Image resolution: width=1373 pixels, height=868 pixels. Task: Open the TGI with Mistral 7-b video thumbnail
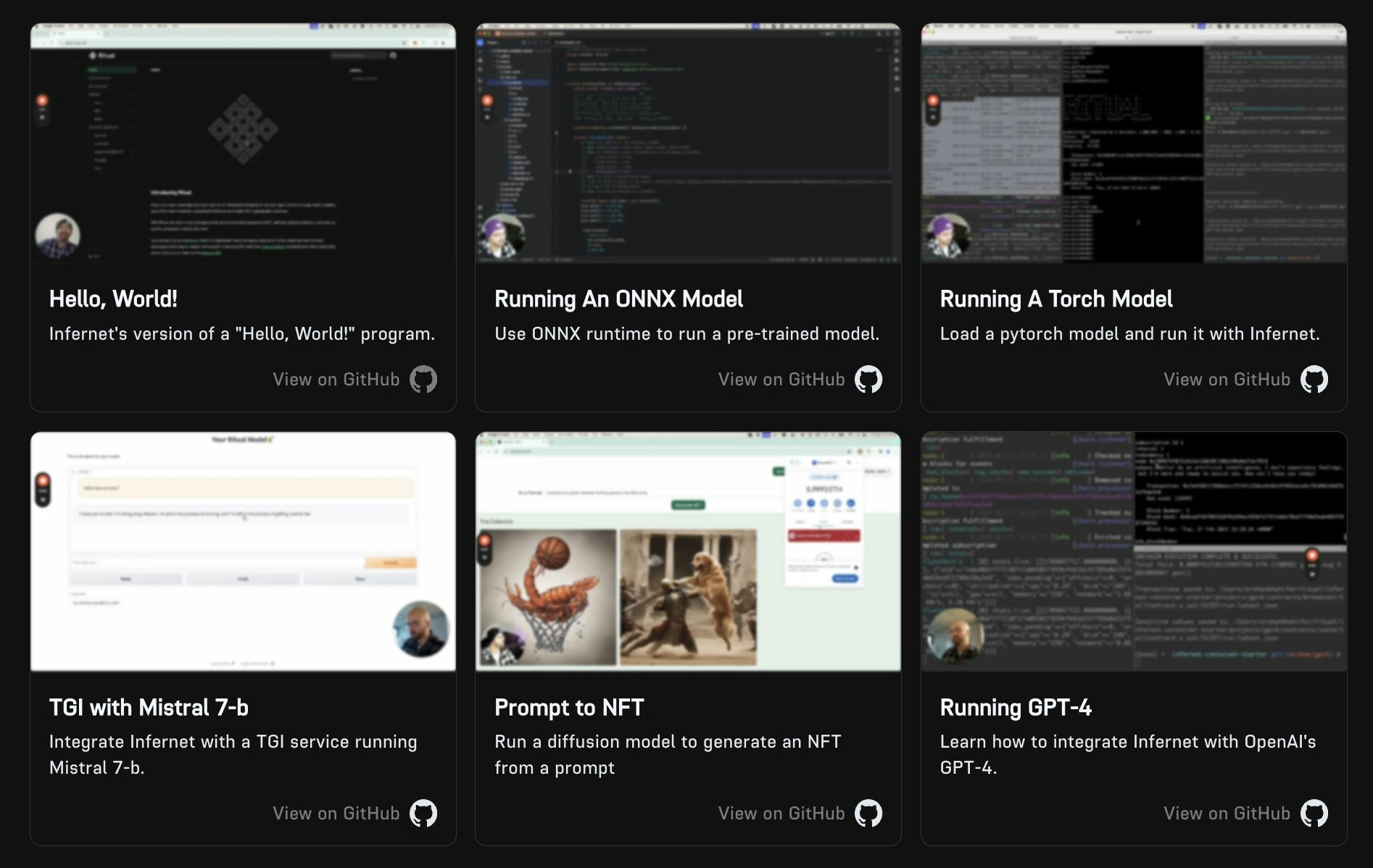click(x=243, y=551)
